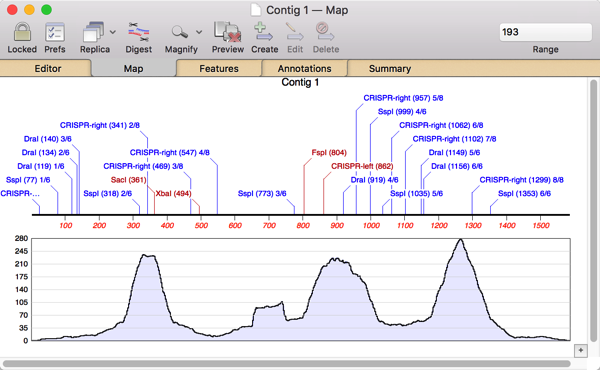This screenshot has height=370, width=600.
Task: Select the Magnify glass icon
Action: [179, 32]
